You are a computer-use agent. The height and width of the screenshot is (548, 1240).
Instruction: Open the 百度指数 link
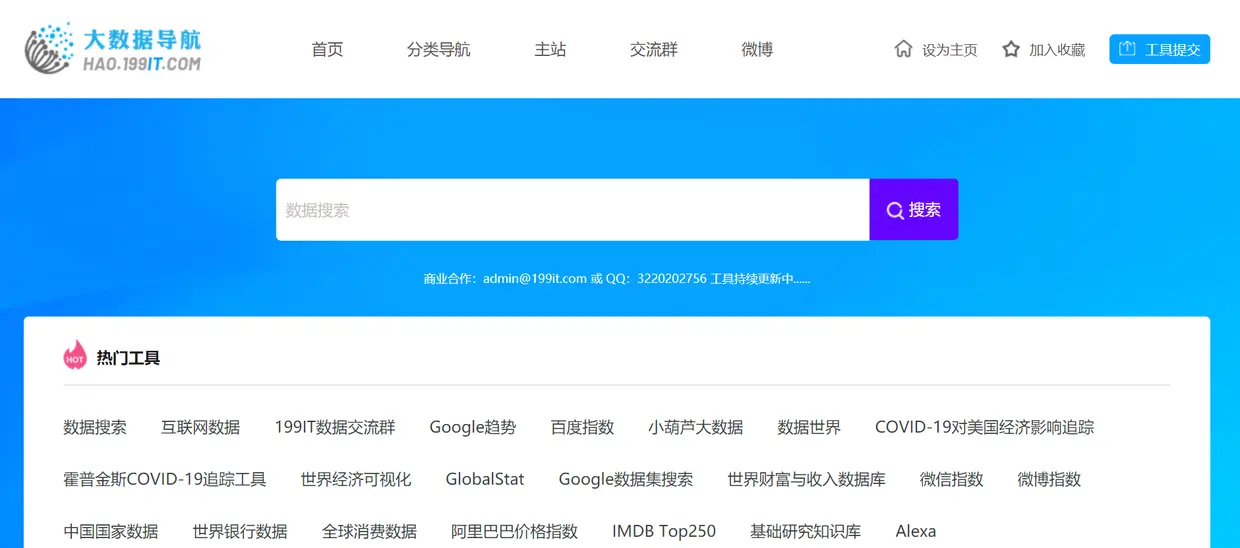(582, 427)
